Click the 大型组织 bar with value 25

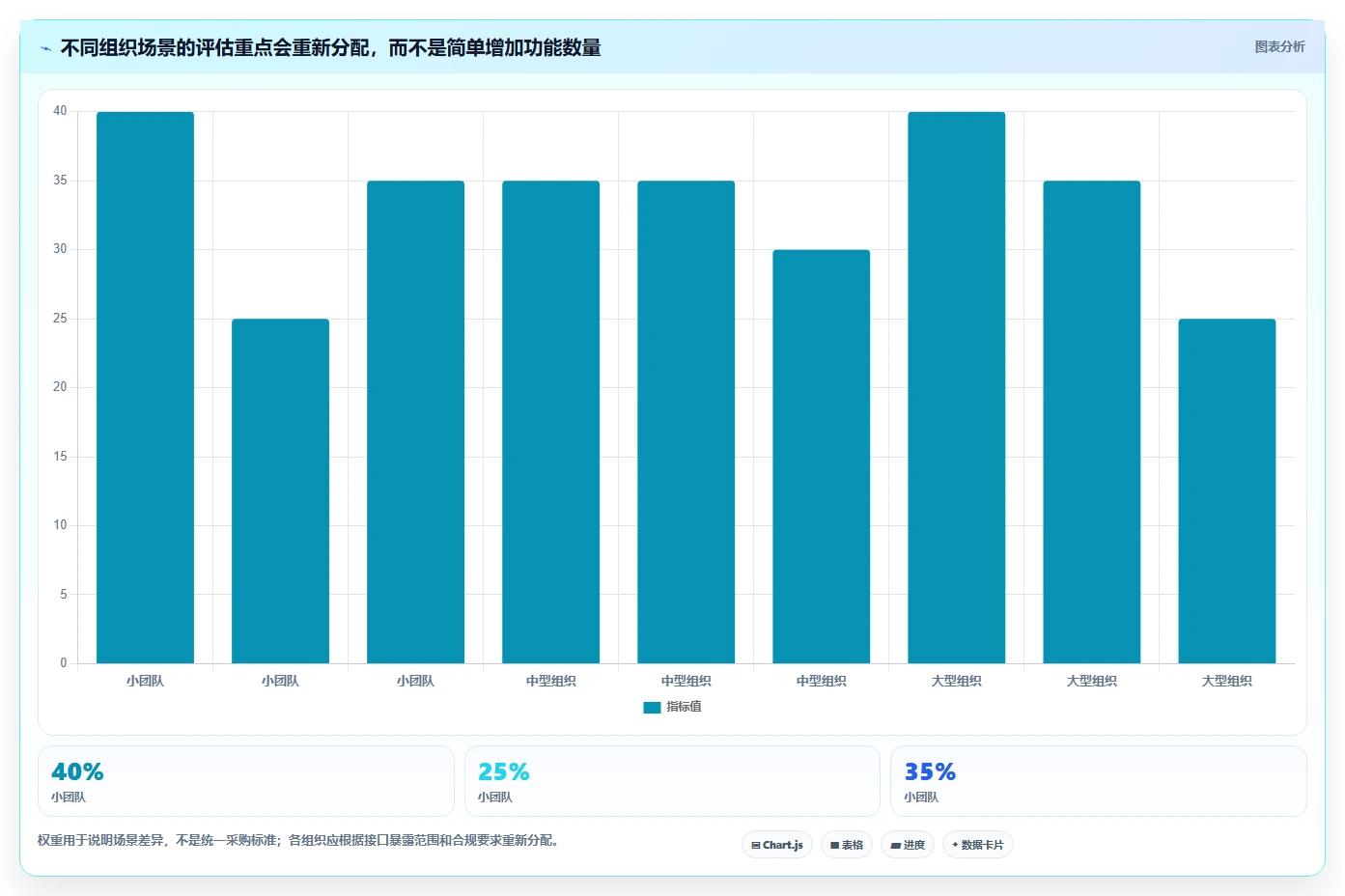[1226, 490]
